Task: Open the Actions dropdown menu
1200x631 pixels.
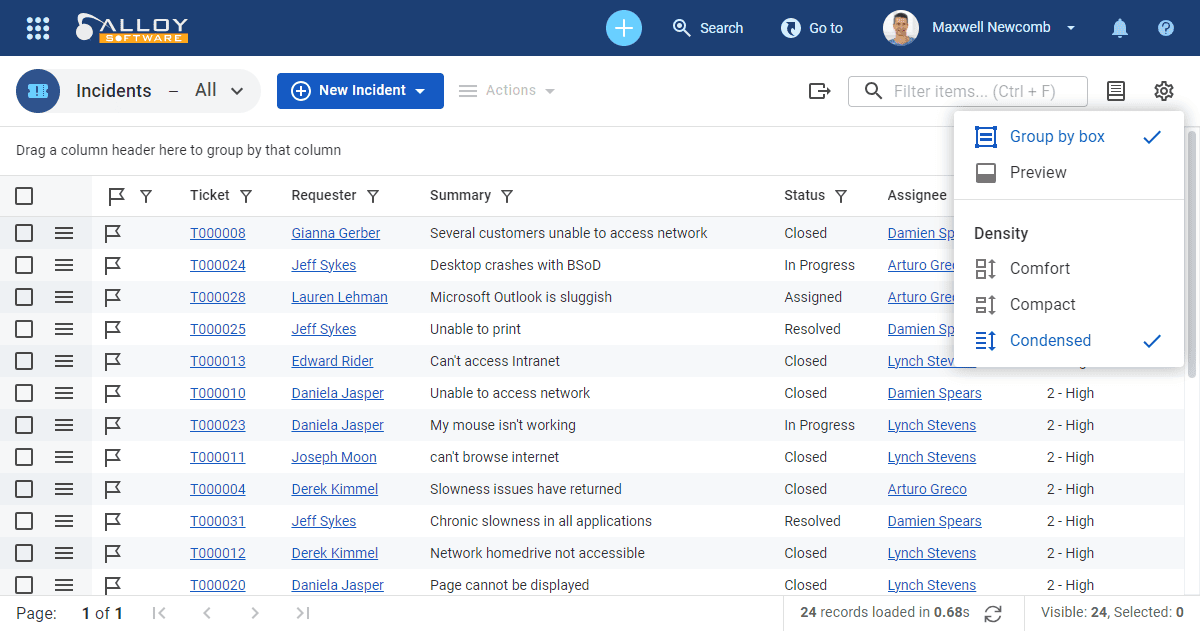Action: tap(507, 91)
